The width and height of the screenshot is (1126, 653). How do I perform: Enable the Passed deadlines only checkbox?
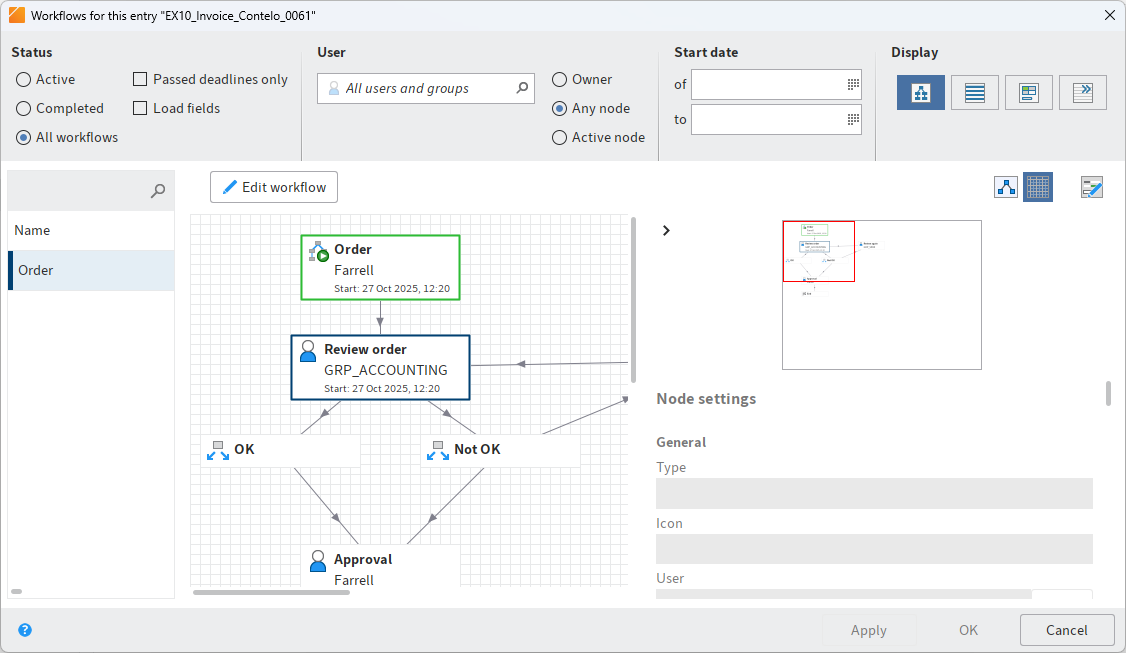(139, 78)
